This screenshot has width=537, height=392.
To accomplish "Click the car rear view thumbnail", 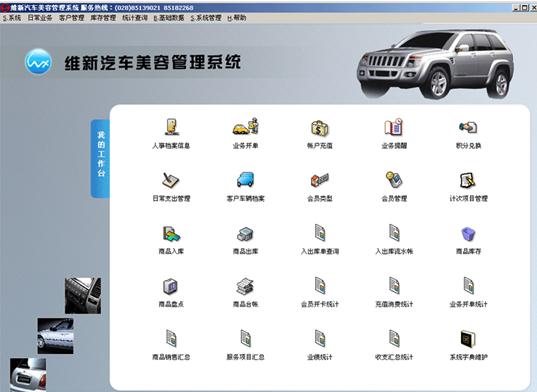I will [28, 375].
